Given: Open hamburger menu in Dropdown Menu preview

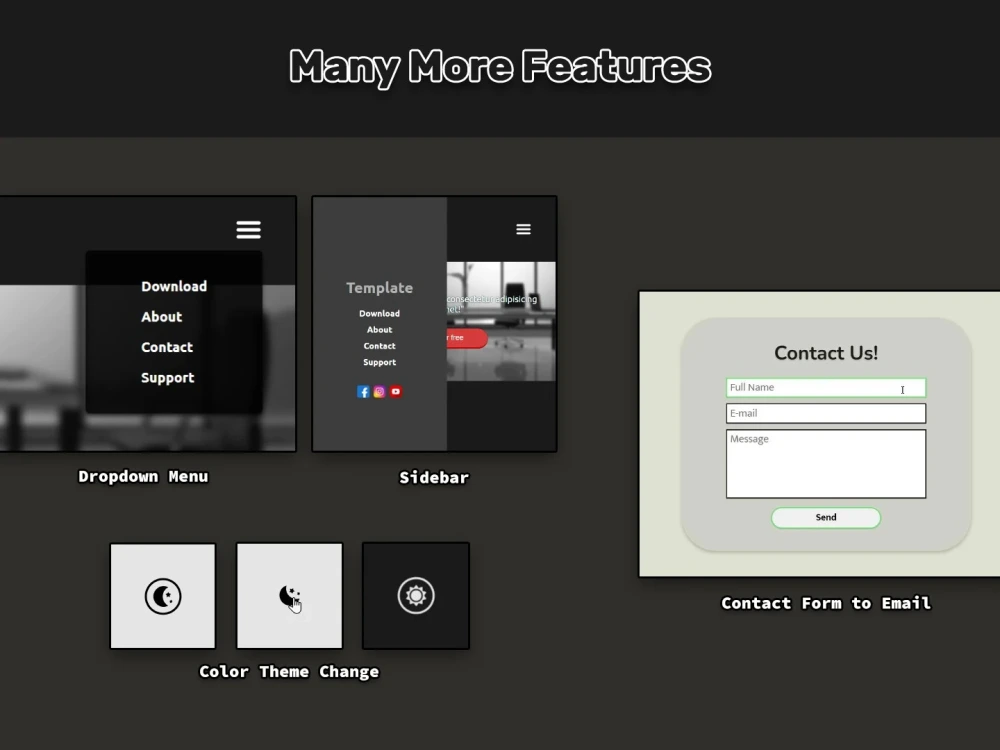Looking at the screenshot, I should (248, 230).
